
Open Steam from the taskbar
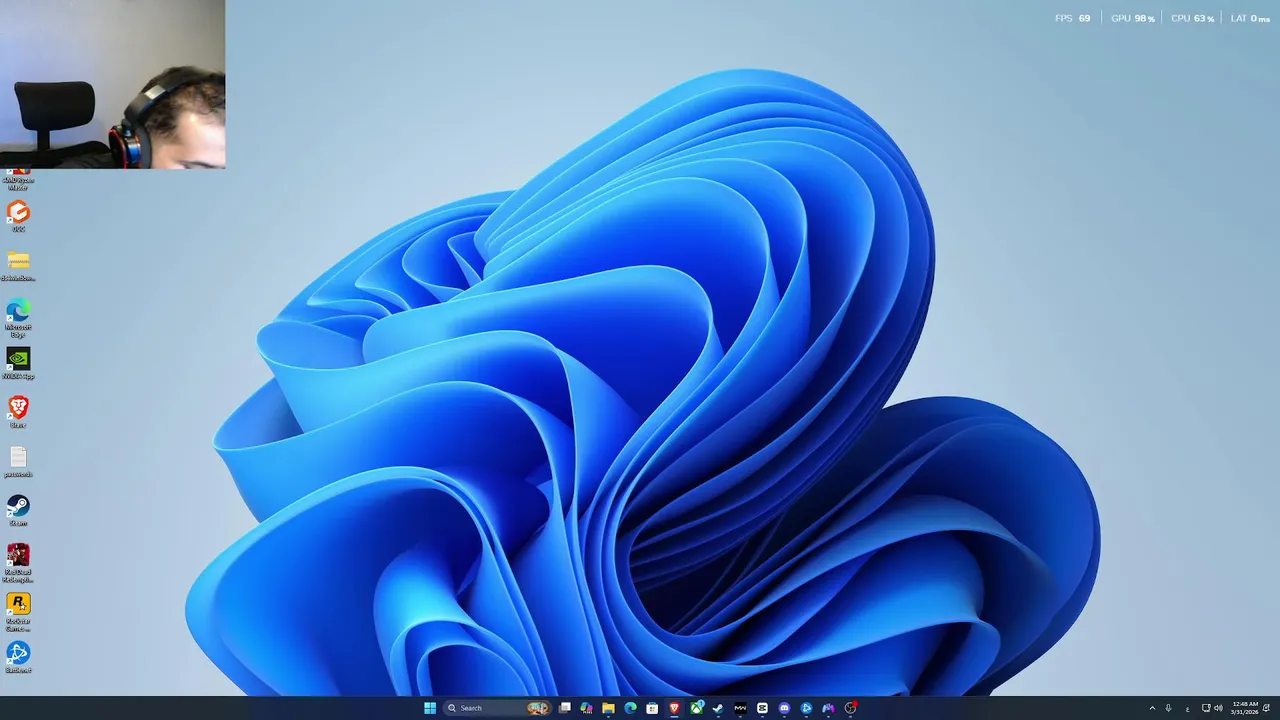click(x=718, y=708)
